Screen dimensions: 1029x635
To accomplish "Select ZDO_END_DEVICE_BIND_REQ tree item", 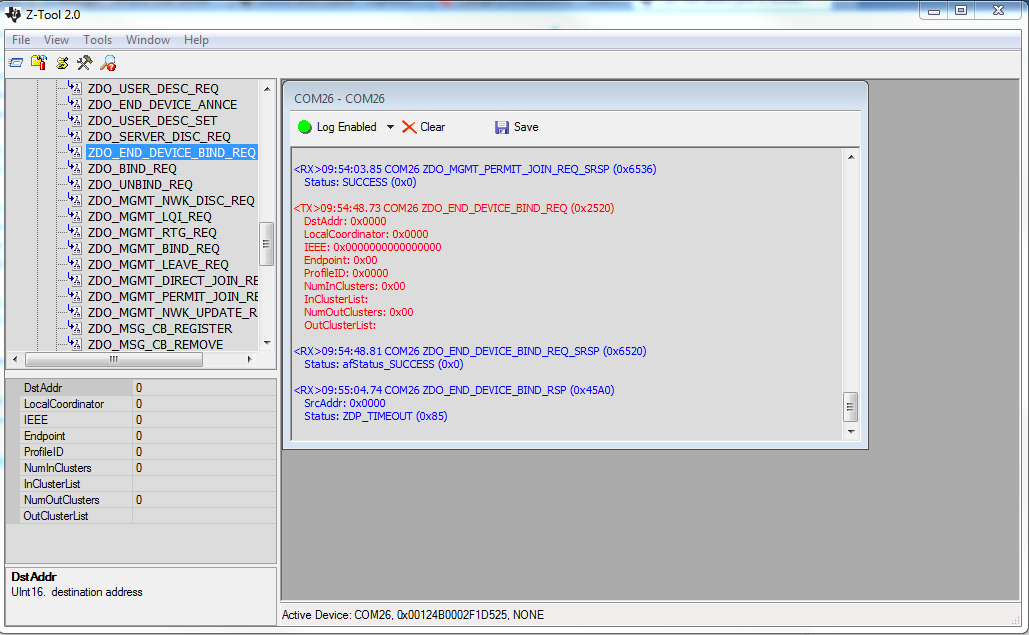I will pos(172,152).
